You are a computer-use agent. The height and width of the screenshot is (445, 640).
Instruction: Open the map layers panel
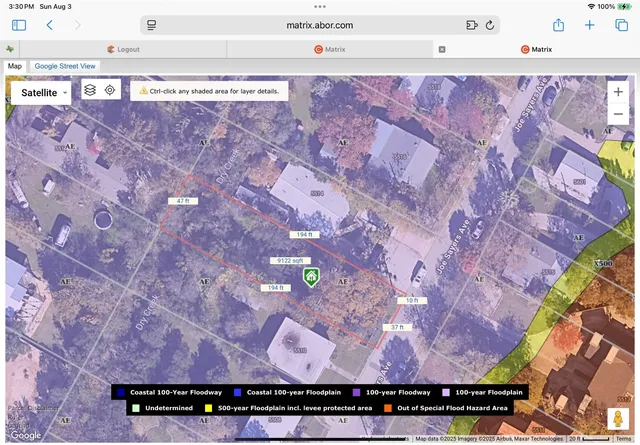90,90
